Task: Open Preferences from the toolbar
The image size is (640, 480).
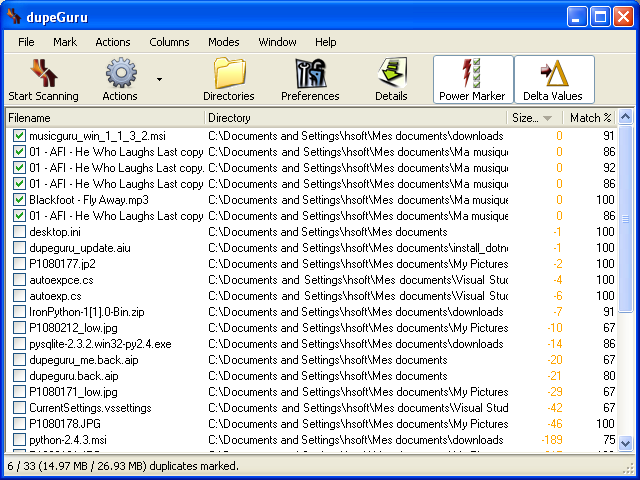Action: 311,73
